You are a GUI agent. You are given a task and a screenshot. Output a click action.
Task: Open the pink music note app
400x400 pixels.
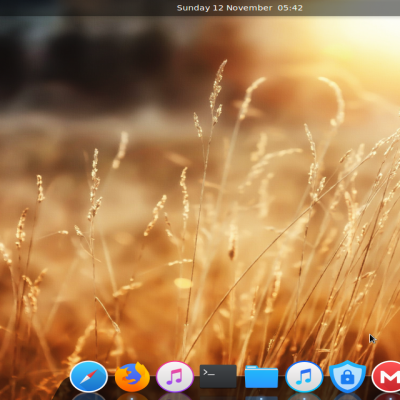(175, 377)
